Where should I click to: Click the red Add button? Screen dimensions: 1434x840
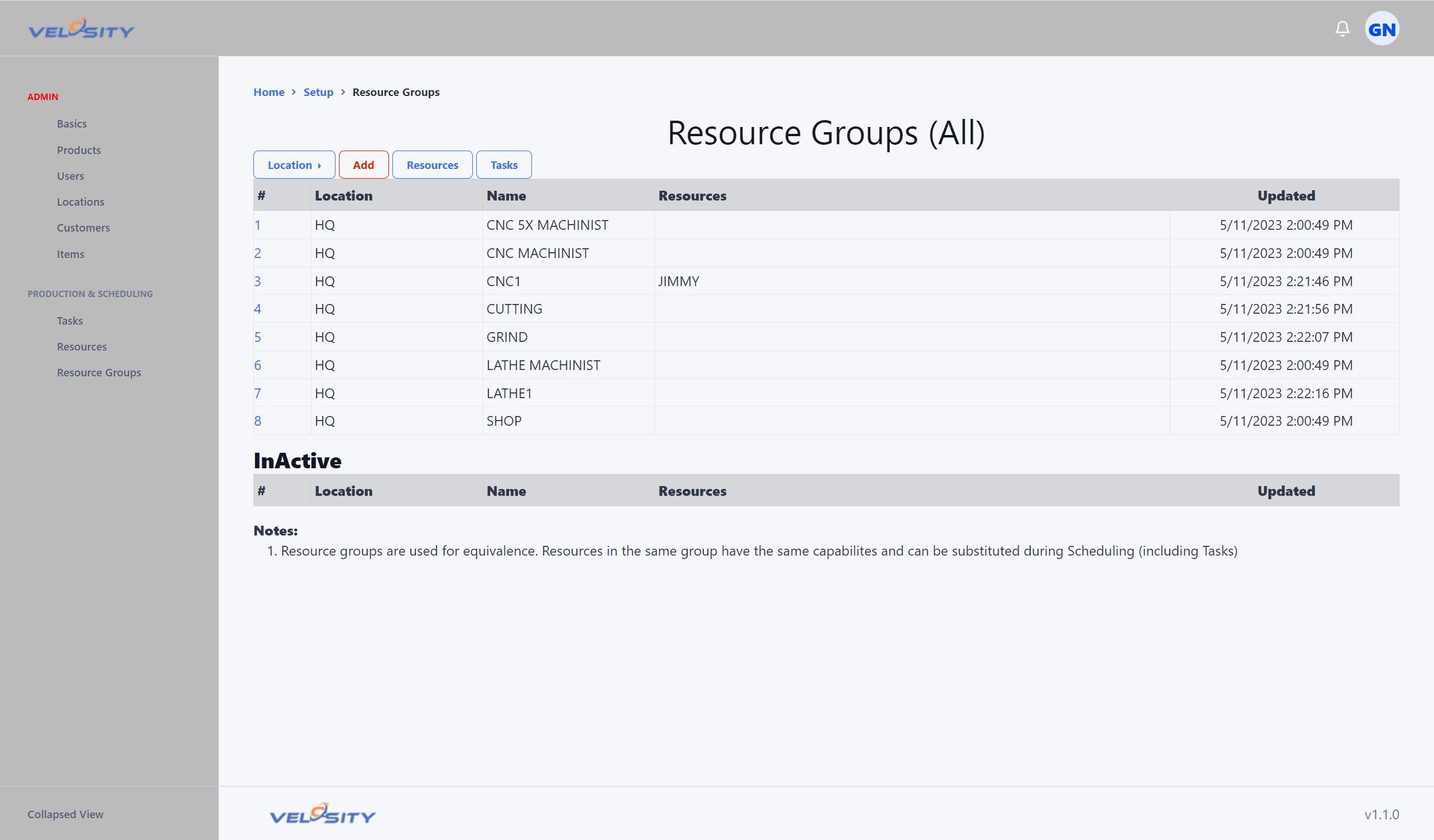click(x=364, y=165)
